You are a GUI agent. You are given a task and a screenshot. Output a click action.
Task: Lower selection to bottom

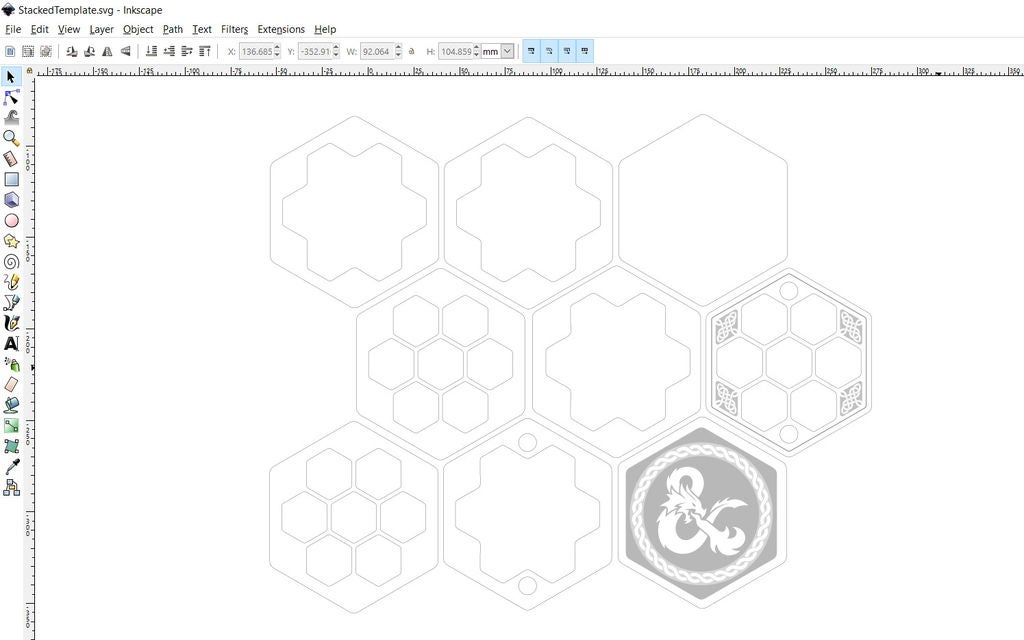click(152, 51)
